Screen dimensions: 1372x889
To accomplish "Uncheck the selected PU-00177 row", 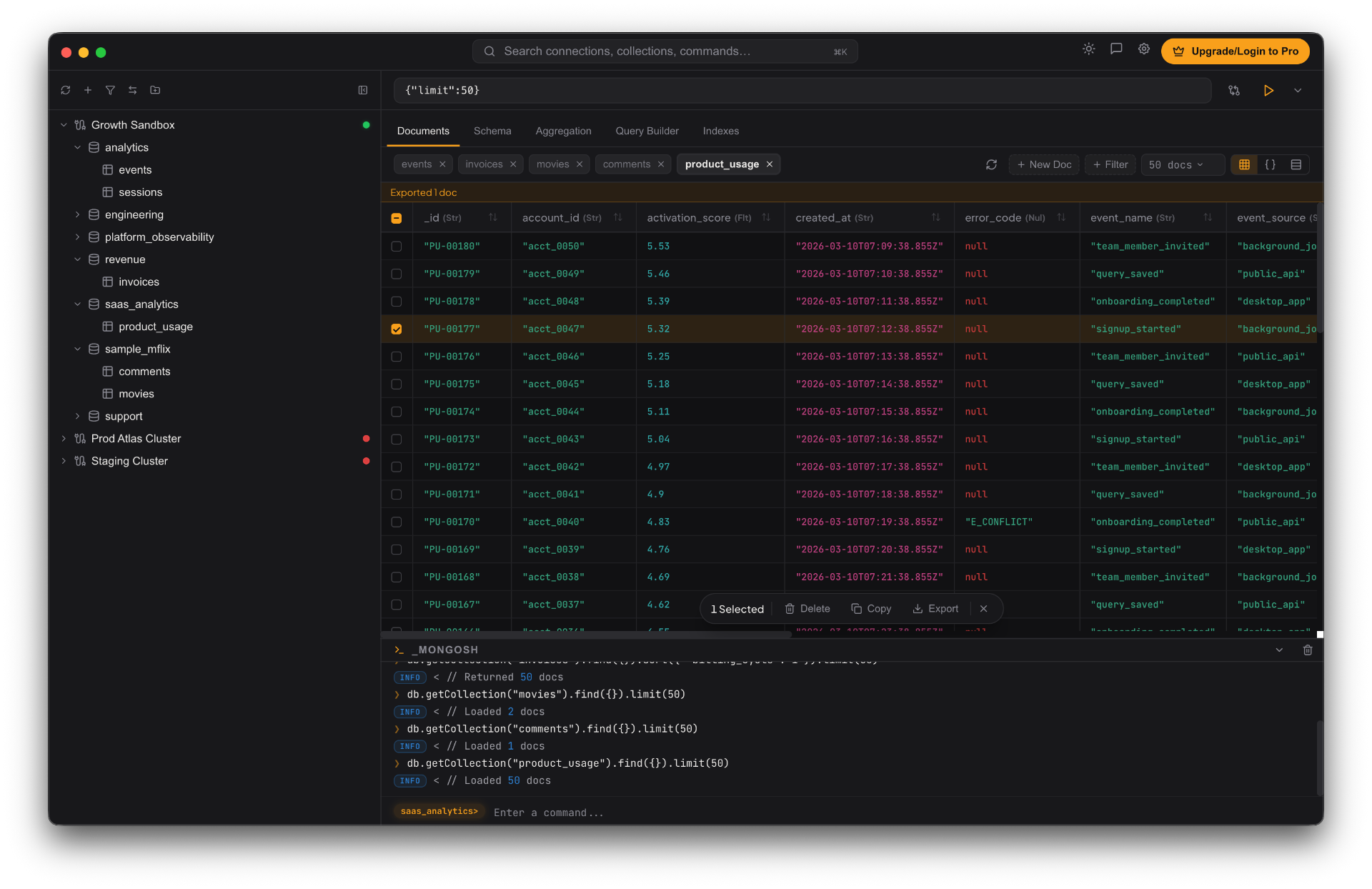I will coord(397,329).
